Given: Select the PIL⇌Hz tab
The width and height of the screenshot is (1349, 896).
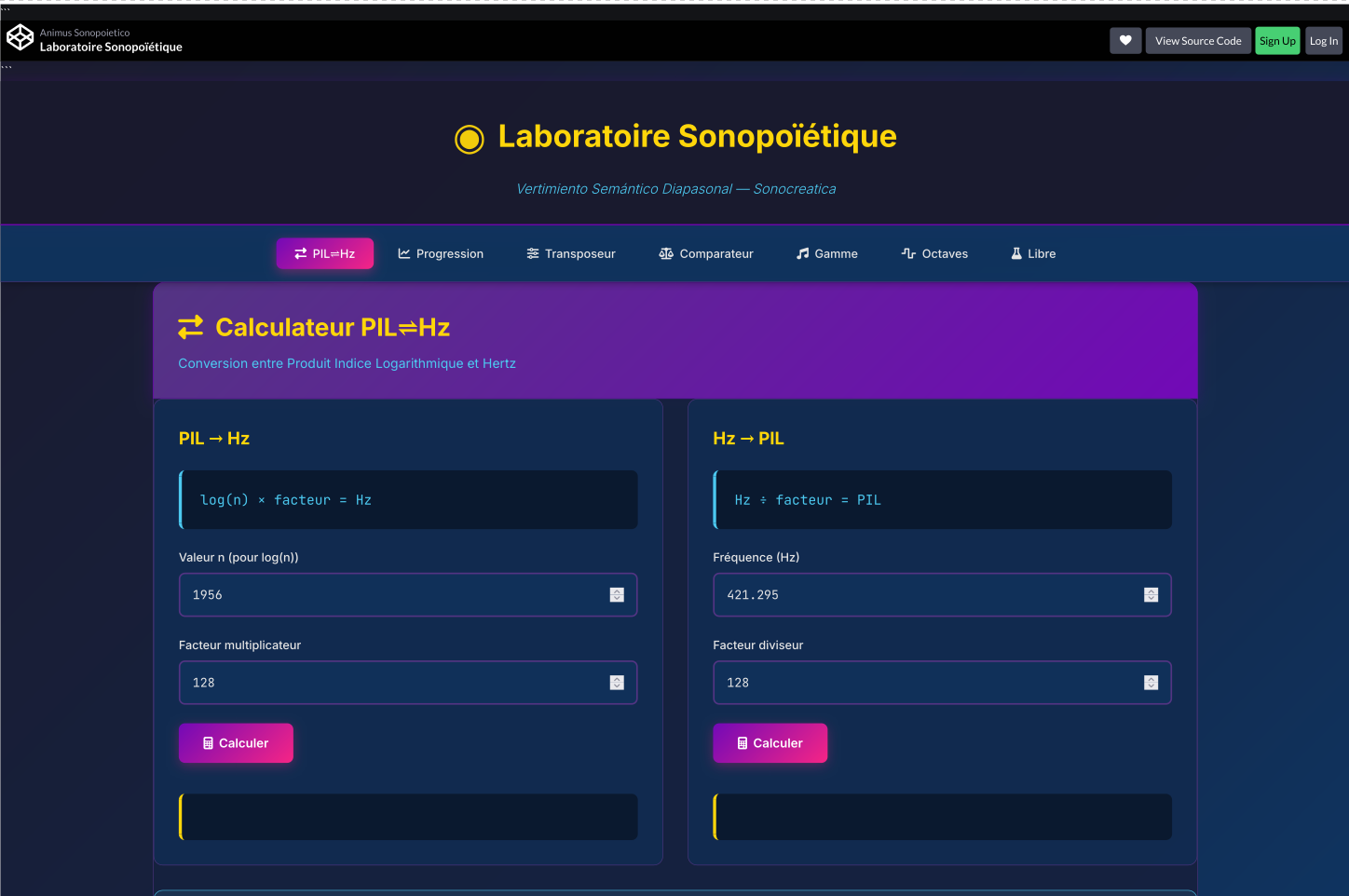Looking at the screenshot, I should (x=325, y=253).
